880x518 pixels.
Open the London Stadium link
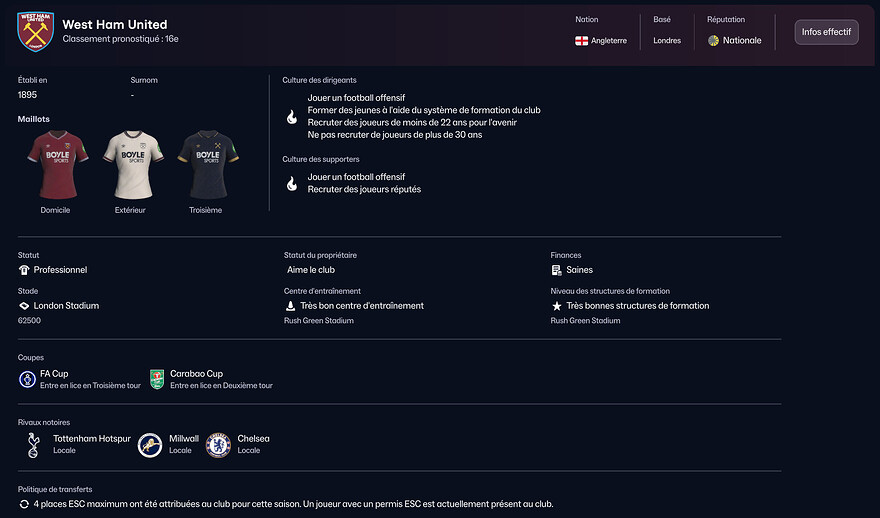(66, 306)
